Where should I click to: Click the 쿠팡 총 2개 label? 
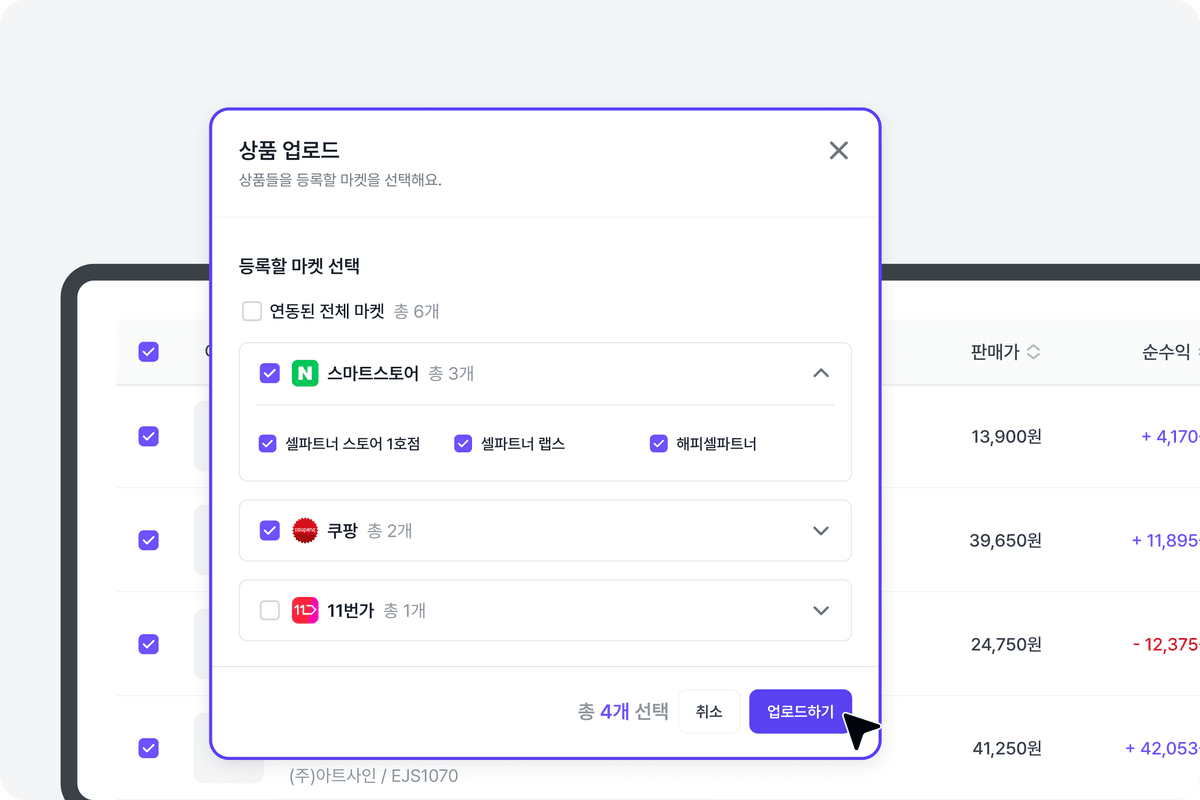(x=370, y=530)
